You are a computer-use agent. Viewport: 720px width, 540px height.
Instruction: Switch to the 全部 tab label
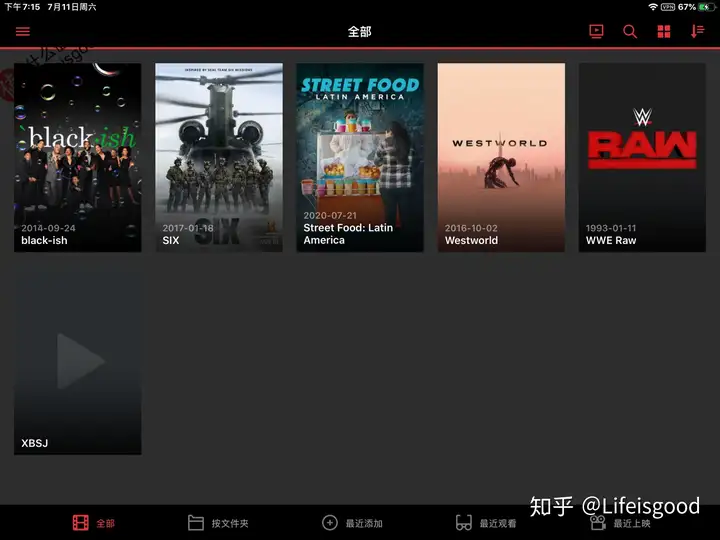105,523
